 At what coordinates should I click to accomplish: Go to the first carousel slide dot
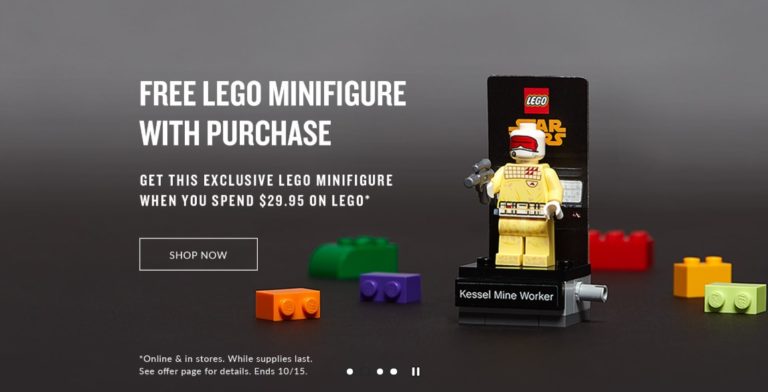pyautogui.click(x=350, y=371)
